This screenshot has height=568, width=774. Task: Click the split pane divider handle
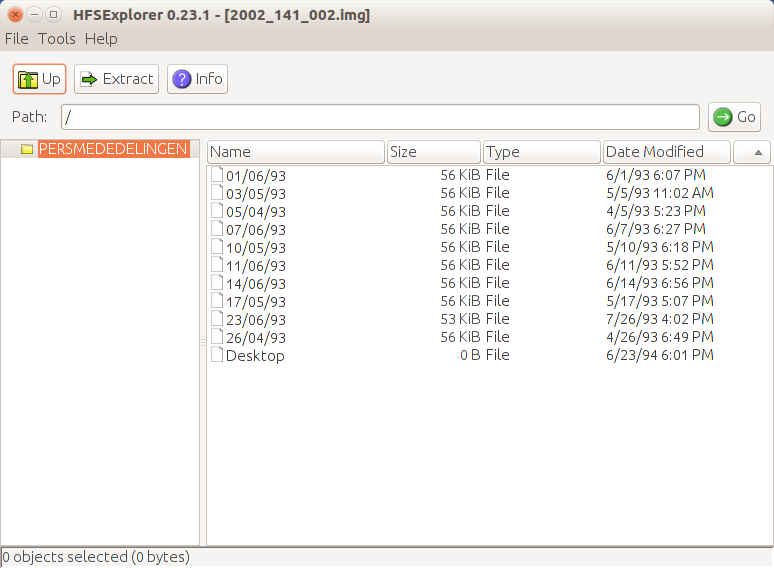pyautogui.click(x=203, y=342)
